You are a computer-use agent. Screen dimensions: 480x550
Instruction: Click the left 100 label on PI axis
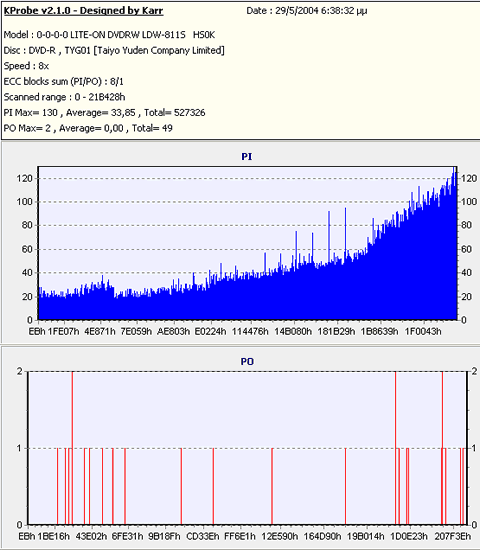(x=24, y=202)
